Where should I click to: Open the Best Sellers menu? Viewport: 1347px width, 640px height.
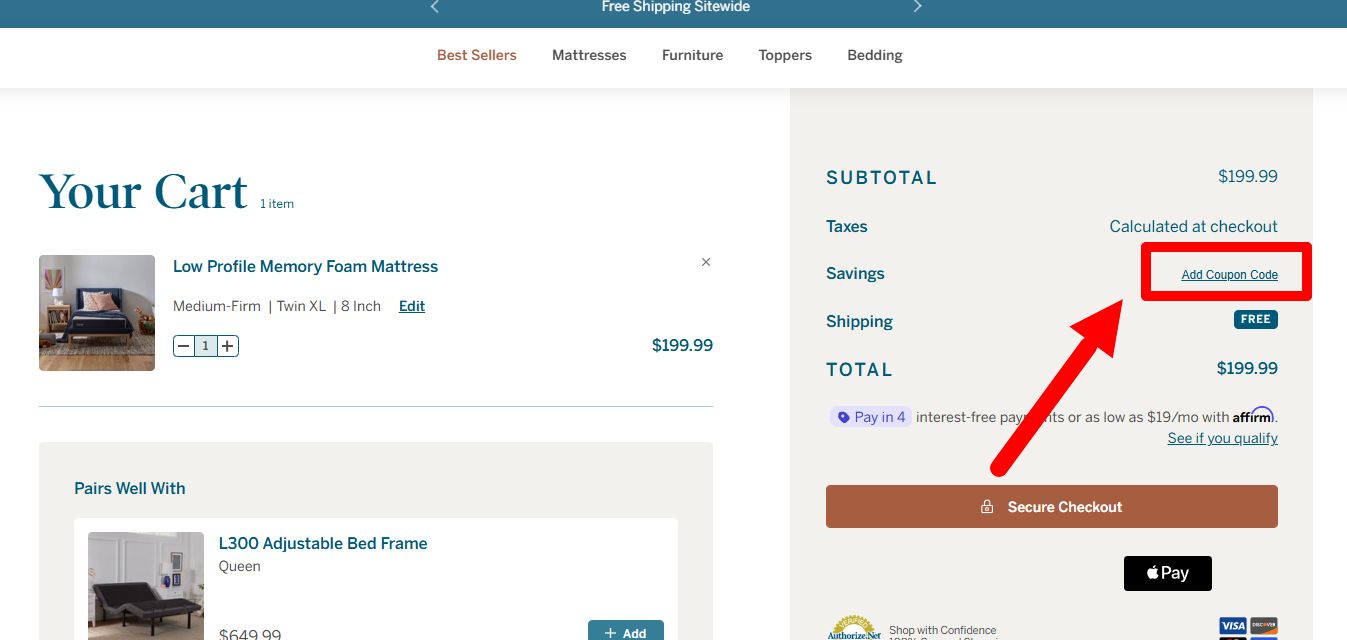(476, 55)
